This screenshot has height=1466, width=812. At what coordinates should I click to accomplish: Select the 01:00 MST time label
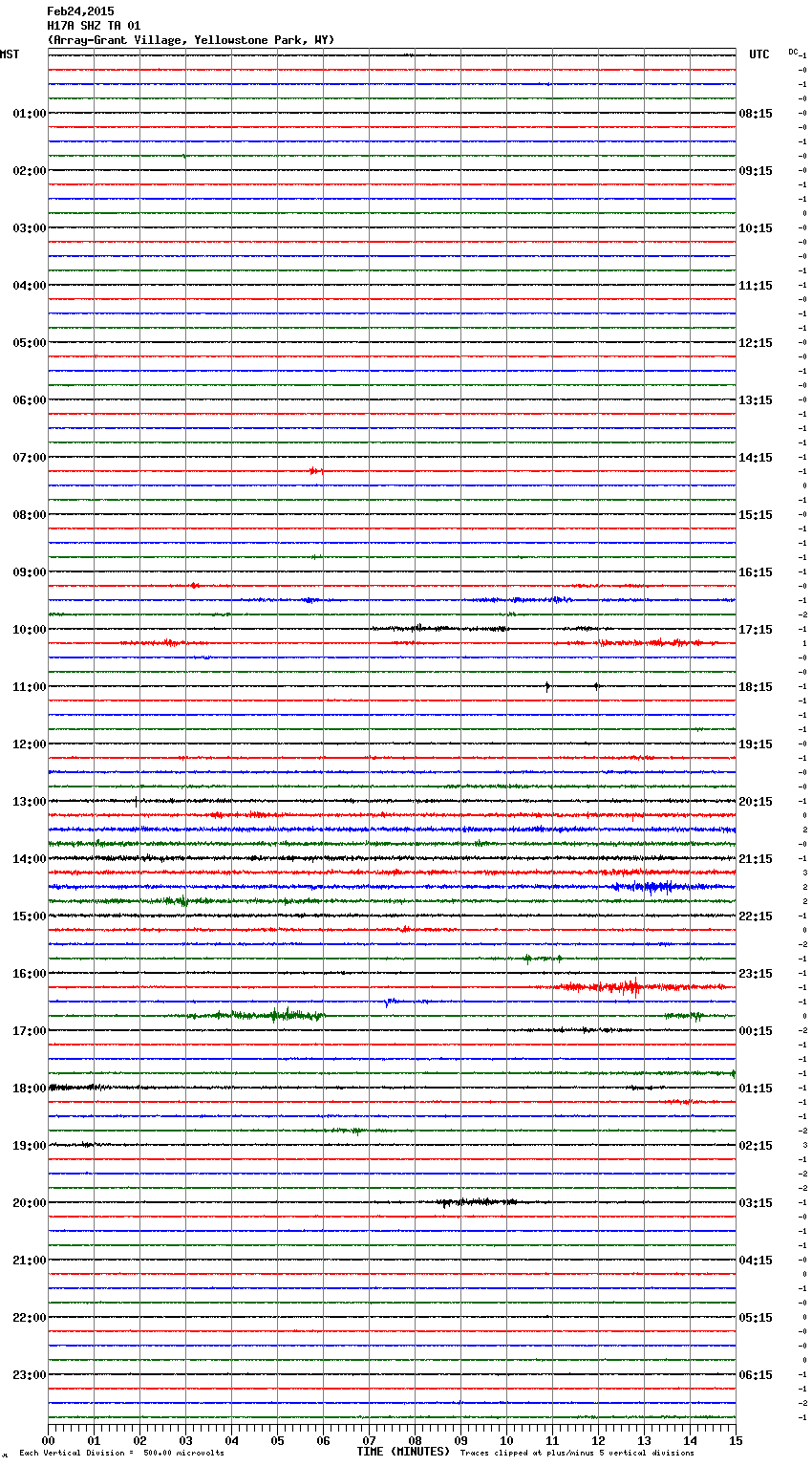click(29, 114)
